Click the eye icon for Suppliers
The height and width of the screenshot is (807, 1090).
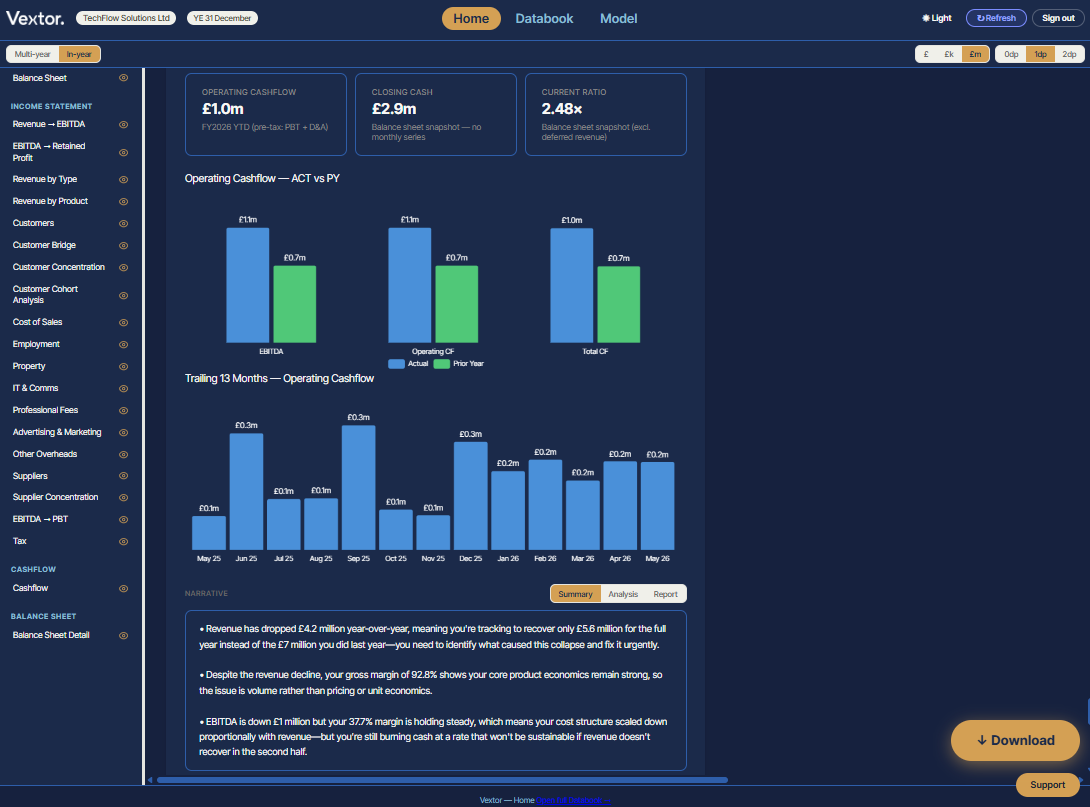123,476
